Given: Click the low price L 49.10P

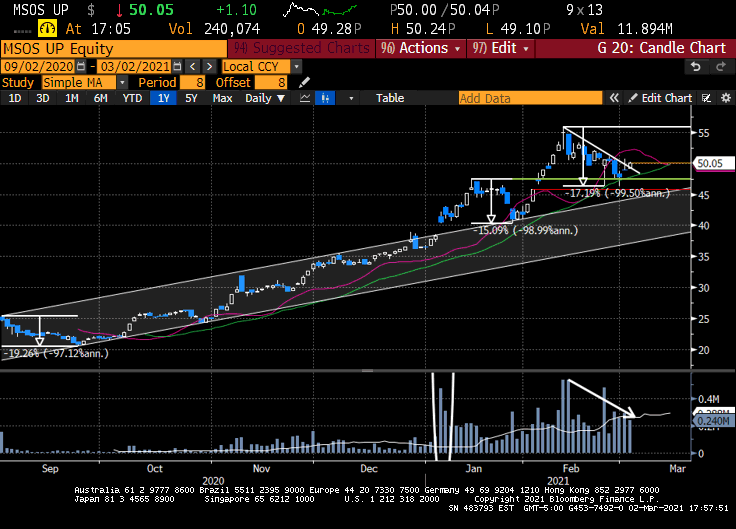Looking at the screenshot, I should pyautogui.click(x=518, y=29).
